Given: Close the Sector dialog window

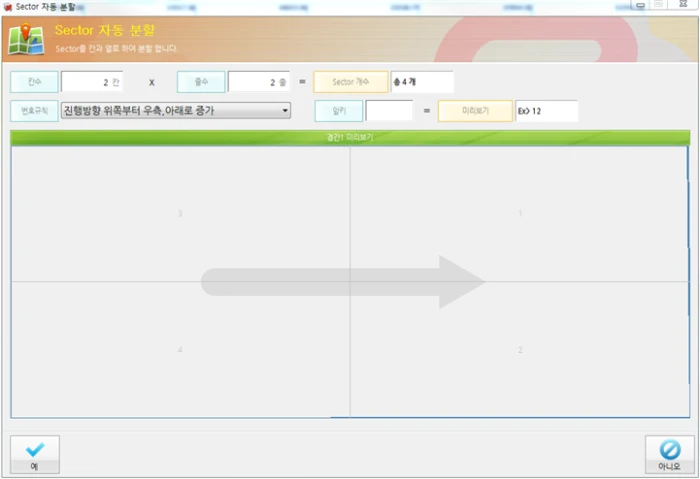Looking at the screenshot, I should click(x=683, y=4).
